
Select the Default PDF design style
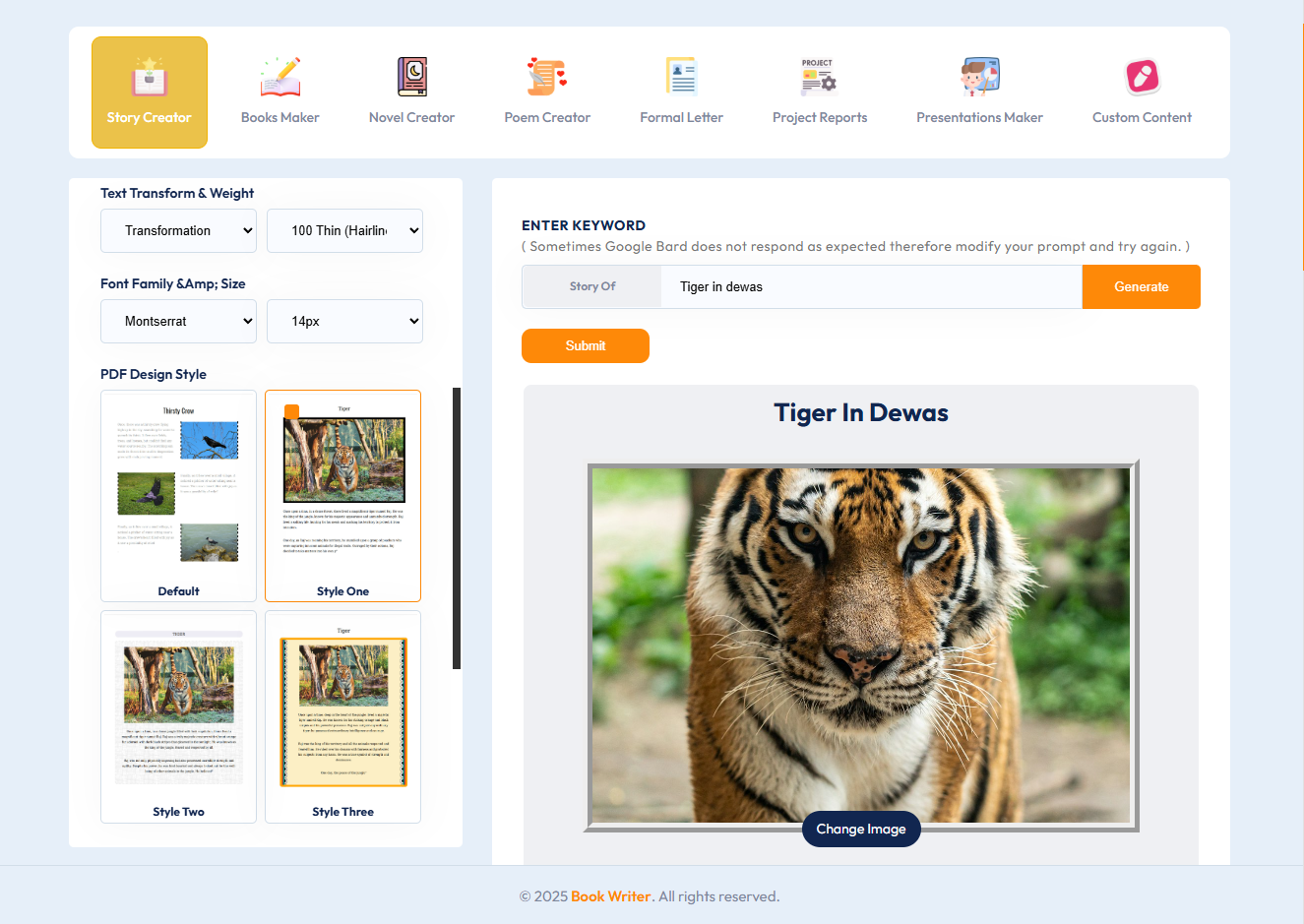(x=178, y=495)
